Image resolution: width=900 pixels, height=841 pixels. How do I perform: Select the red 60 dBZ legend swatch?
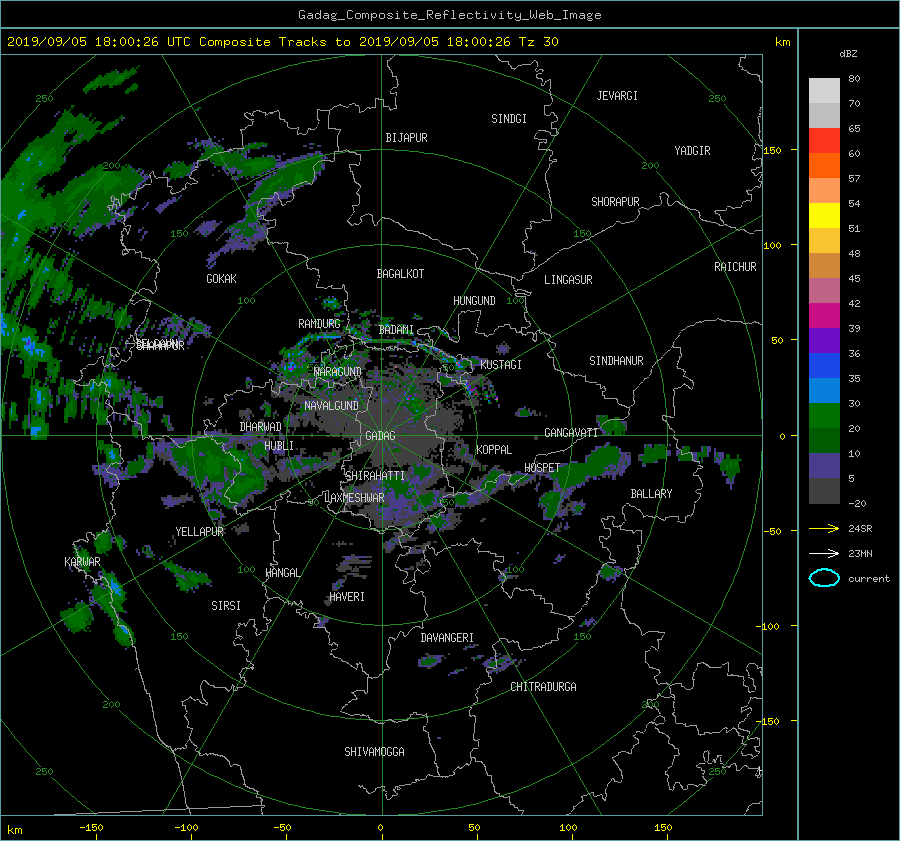[824, 140]
